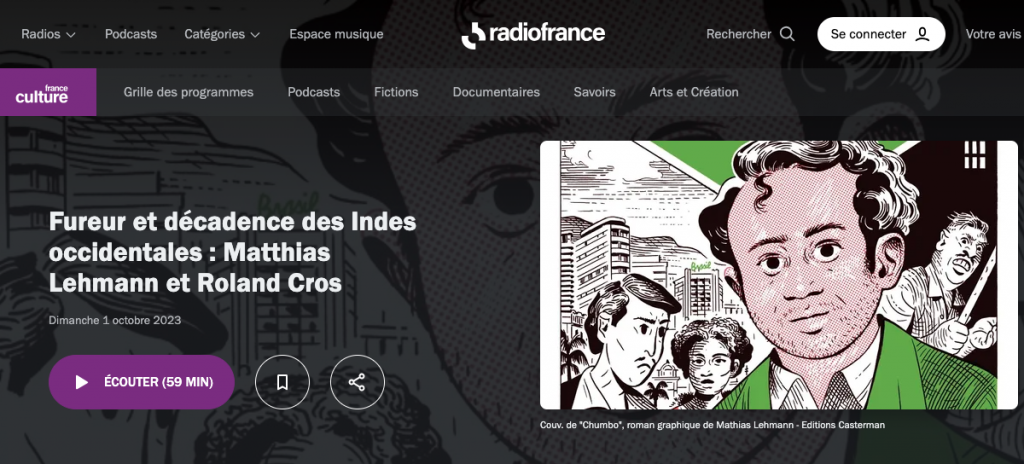The image size is (1024, 464).
Task: Click the France Culture logo
Action: 48,92
